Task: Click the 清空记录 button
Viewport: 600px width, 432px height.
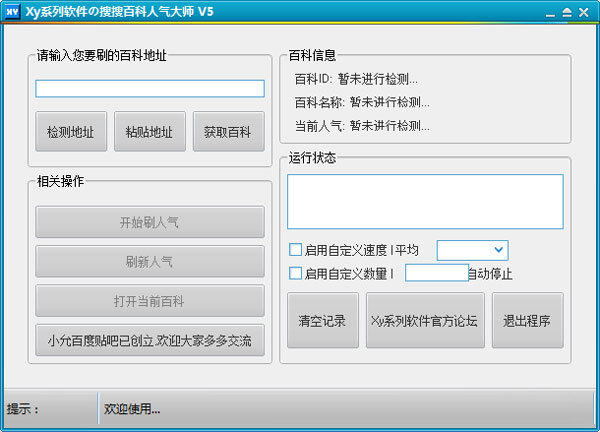Action: [323, 320]
